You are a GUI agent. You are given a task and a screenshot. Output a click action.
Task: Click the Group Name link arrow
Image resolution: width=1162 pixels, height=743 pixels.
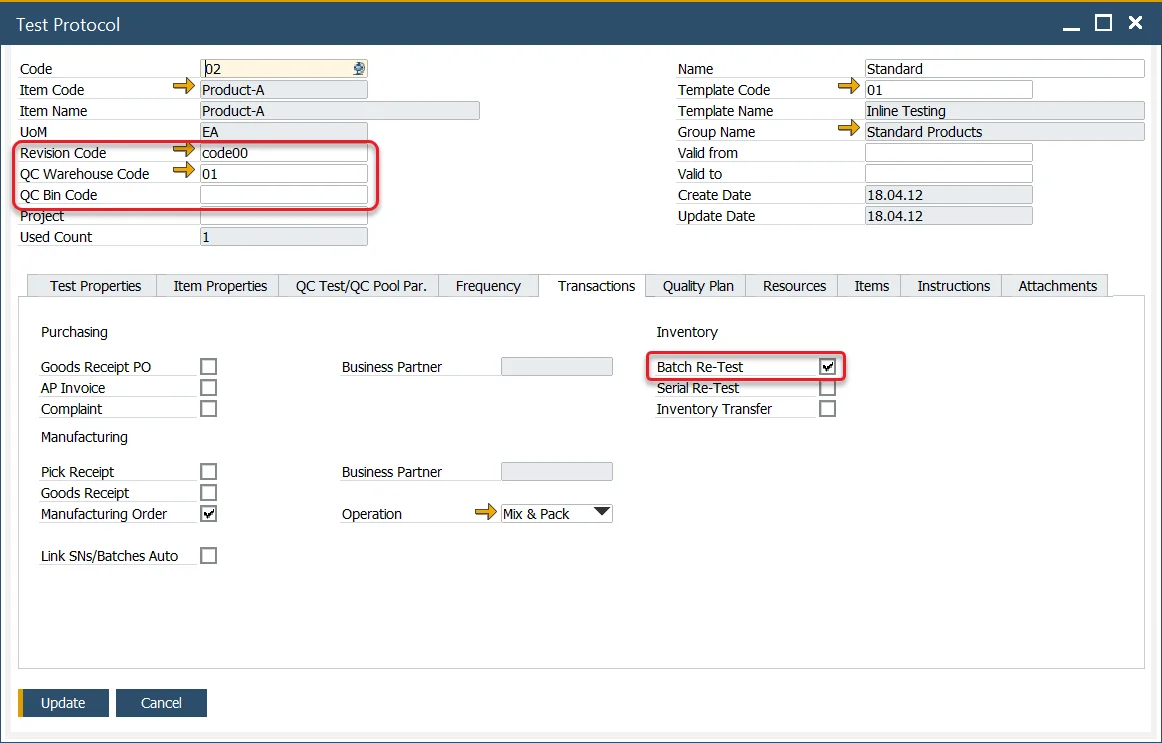[x=849, y=130]
